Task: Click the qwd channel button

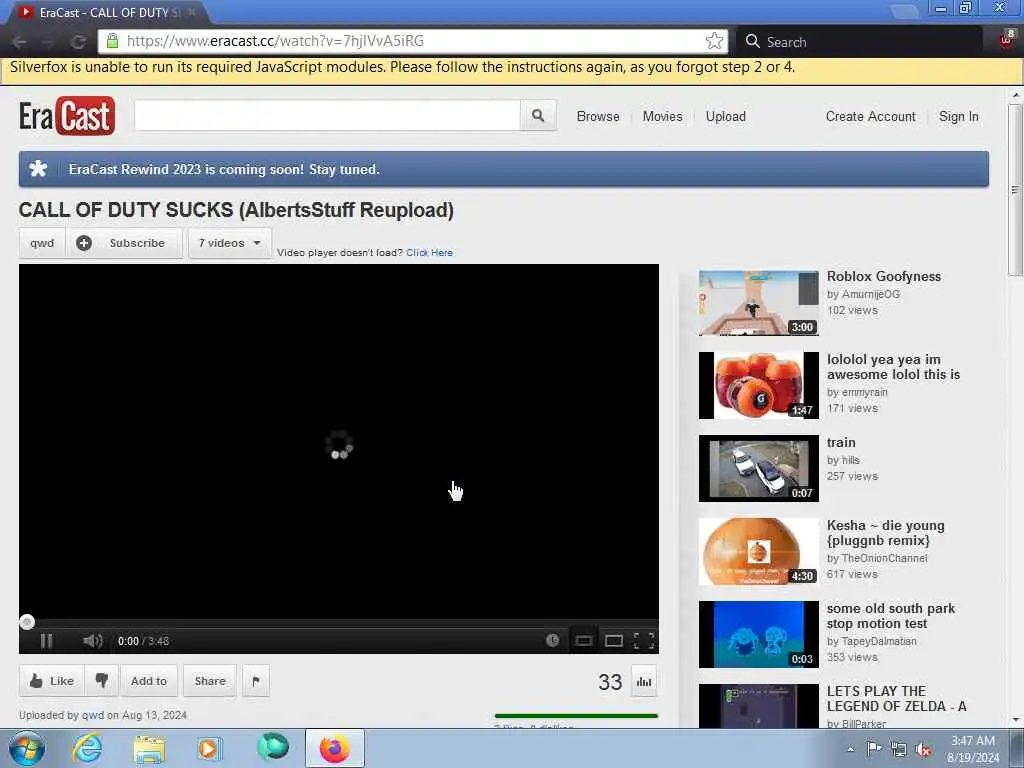Action: (42, 243)
